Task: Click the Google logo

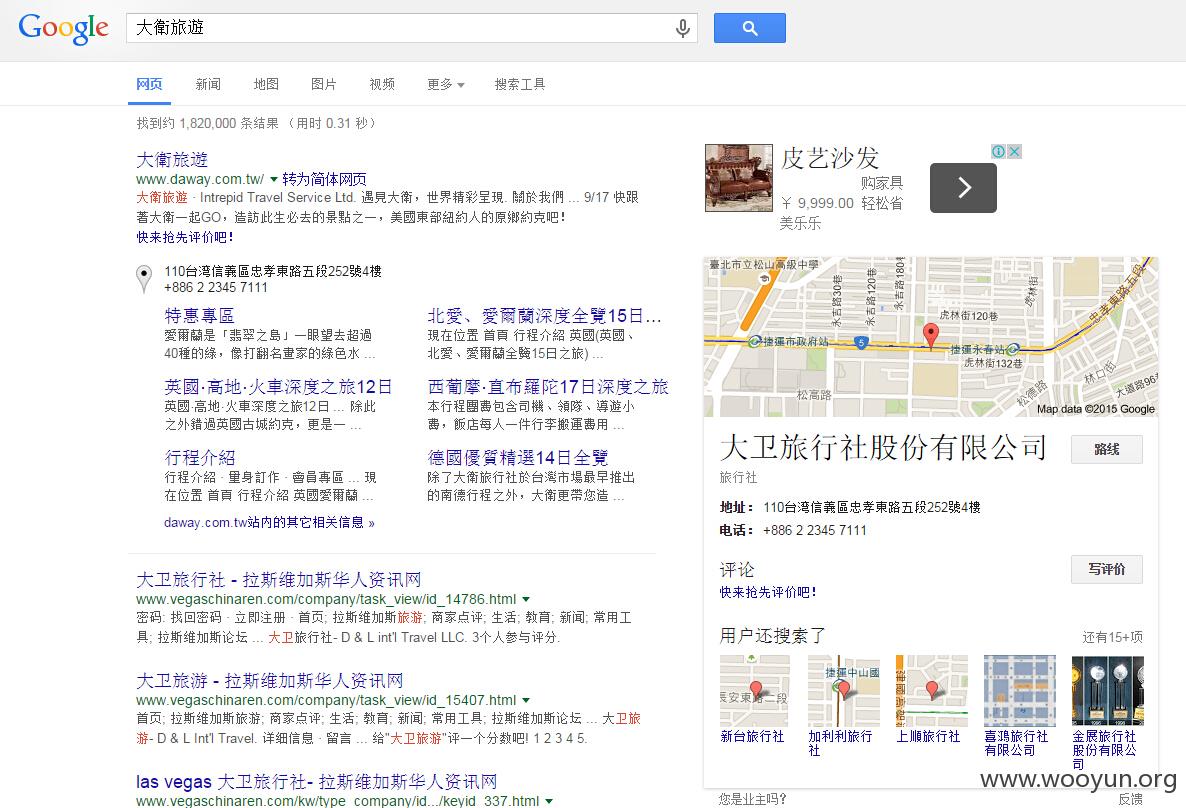Action: tap(64, 29)
